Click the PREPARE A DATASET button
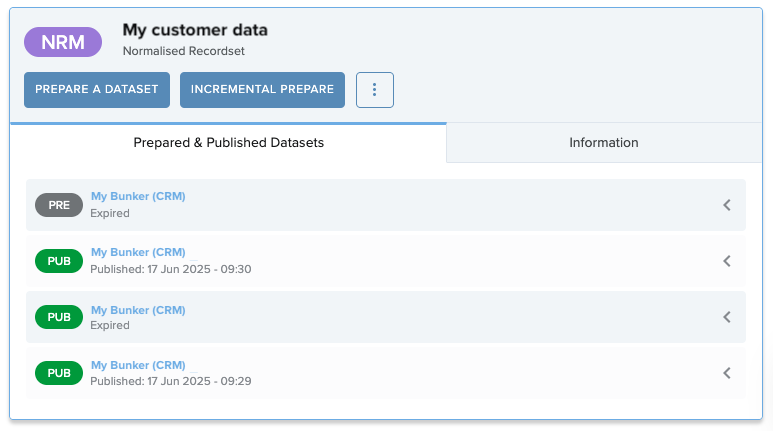The image size is (773, 431). [97, 90]
